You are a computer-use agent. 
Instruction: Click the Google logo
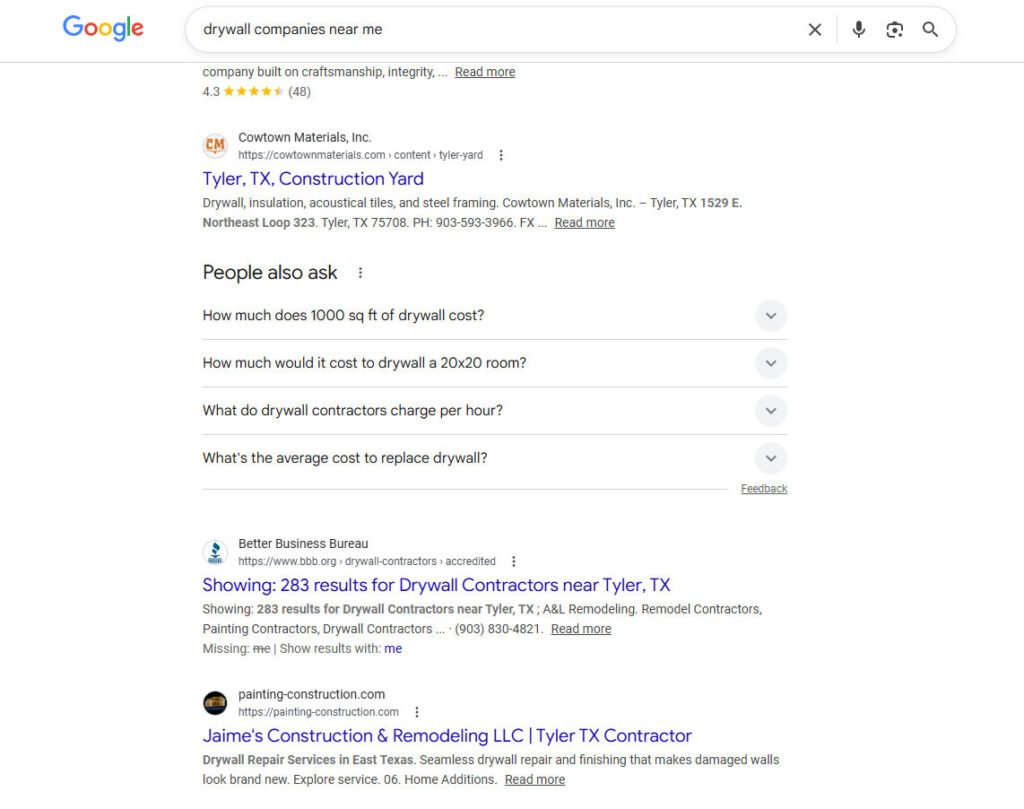coord(103,28)
